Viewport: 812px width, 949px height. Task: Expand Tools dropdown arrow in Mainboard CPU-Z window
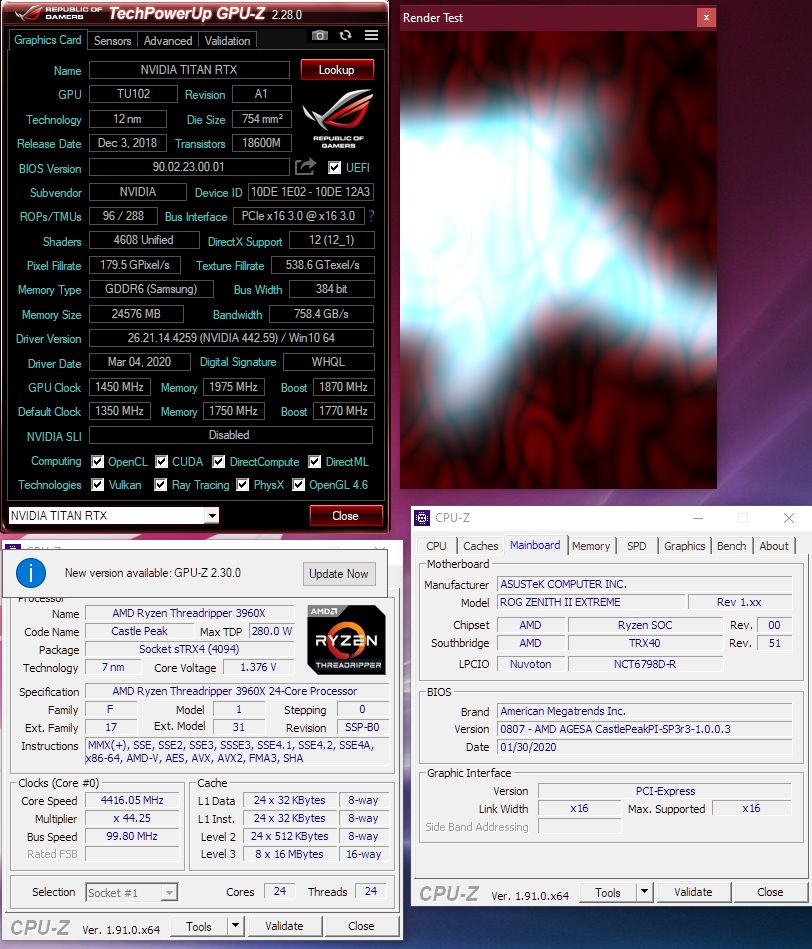644,892
